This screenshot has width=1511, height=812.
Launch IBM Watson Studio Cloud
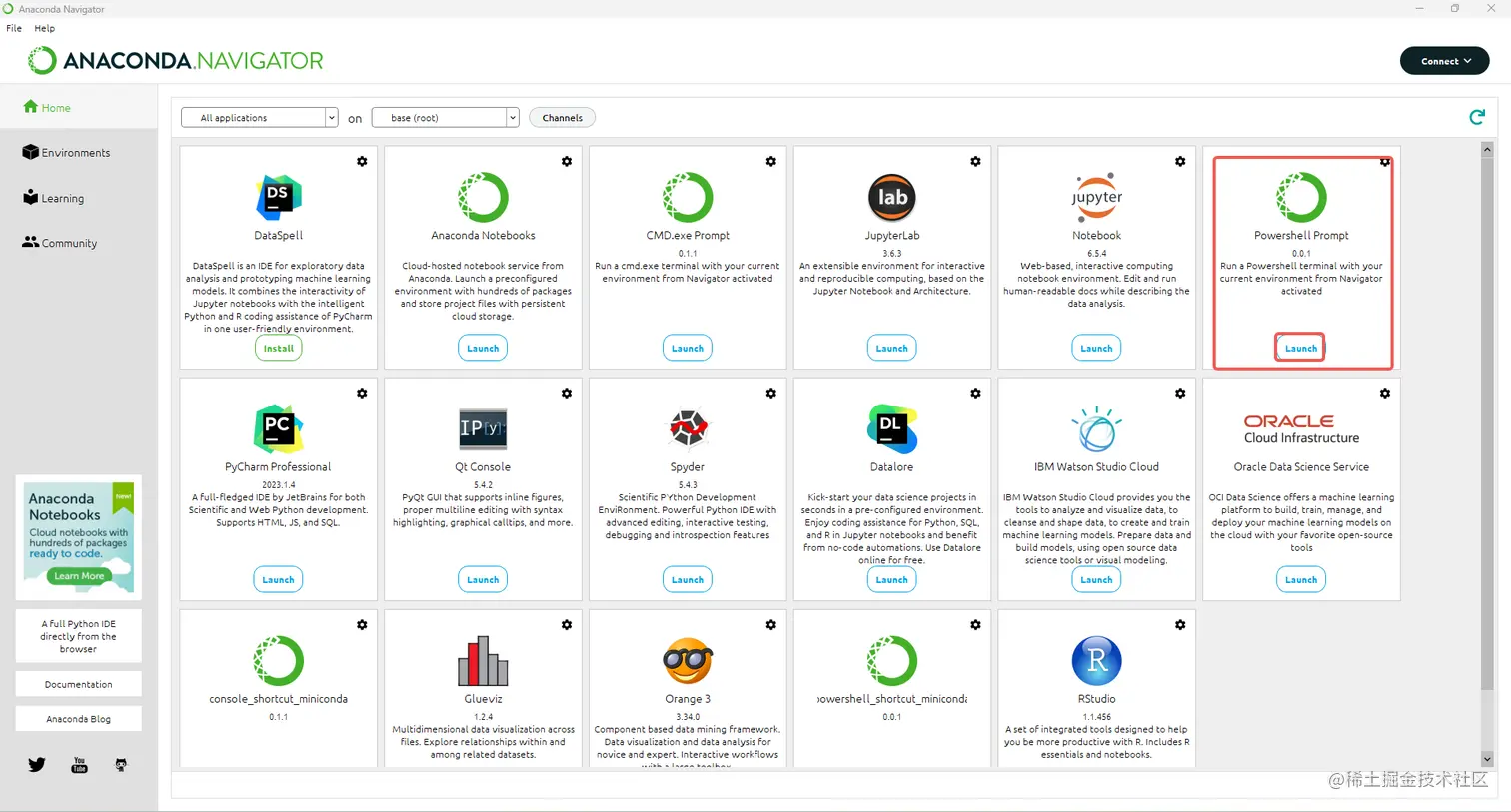coord(1096,579)
